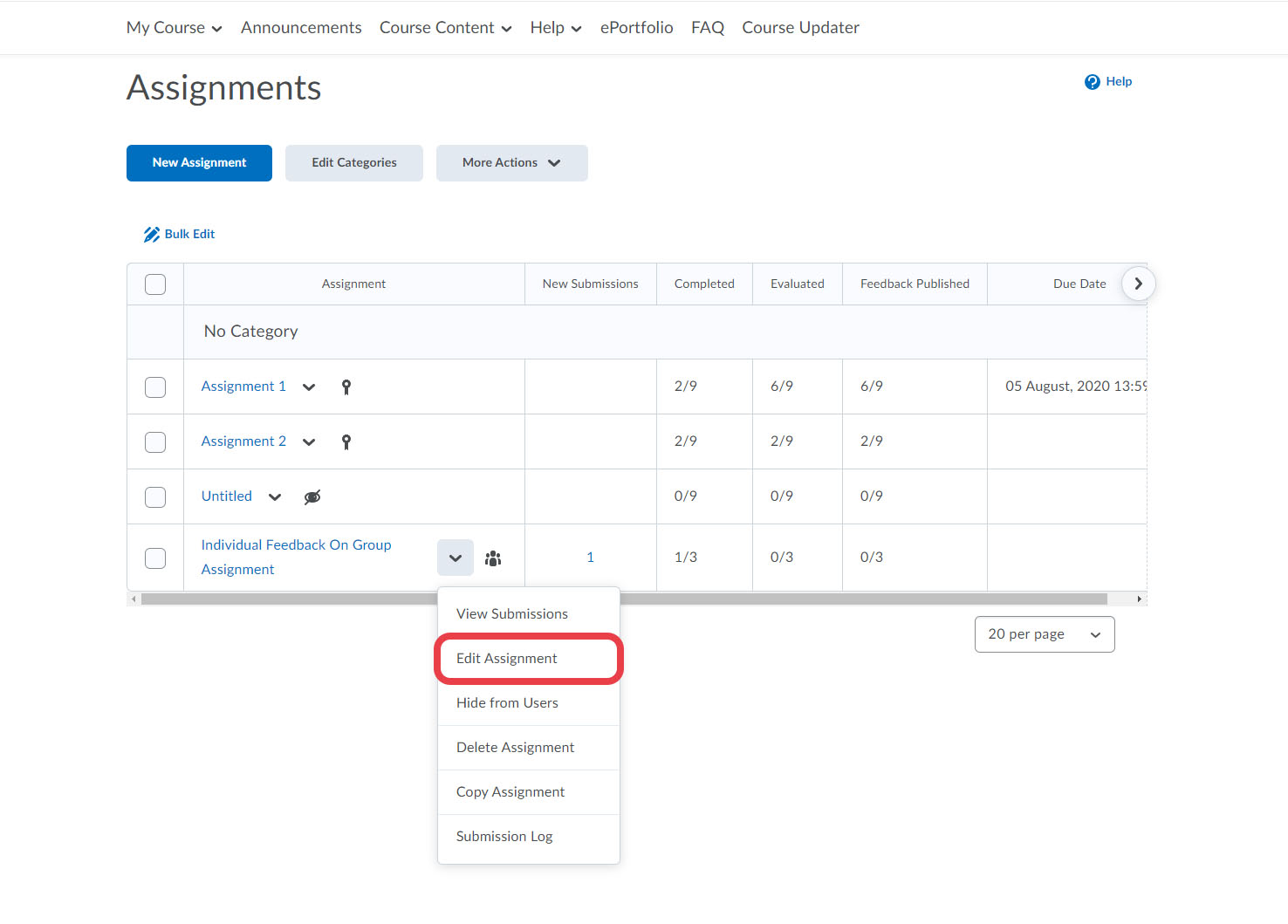The image size is (1288, 924).
Task: Check the box for Assignment 1 row
Action: coord(155,387)
